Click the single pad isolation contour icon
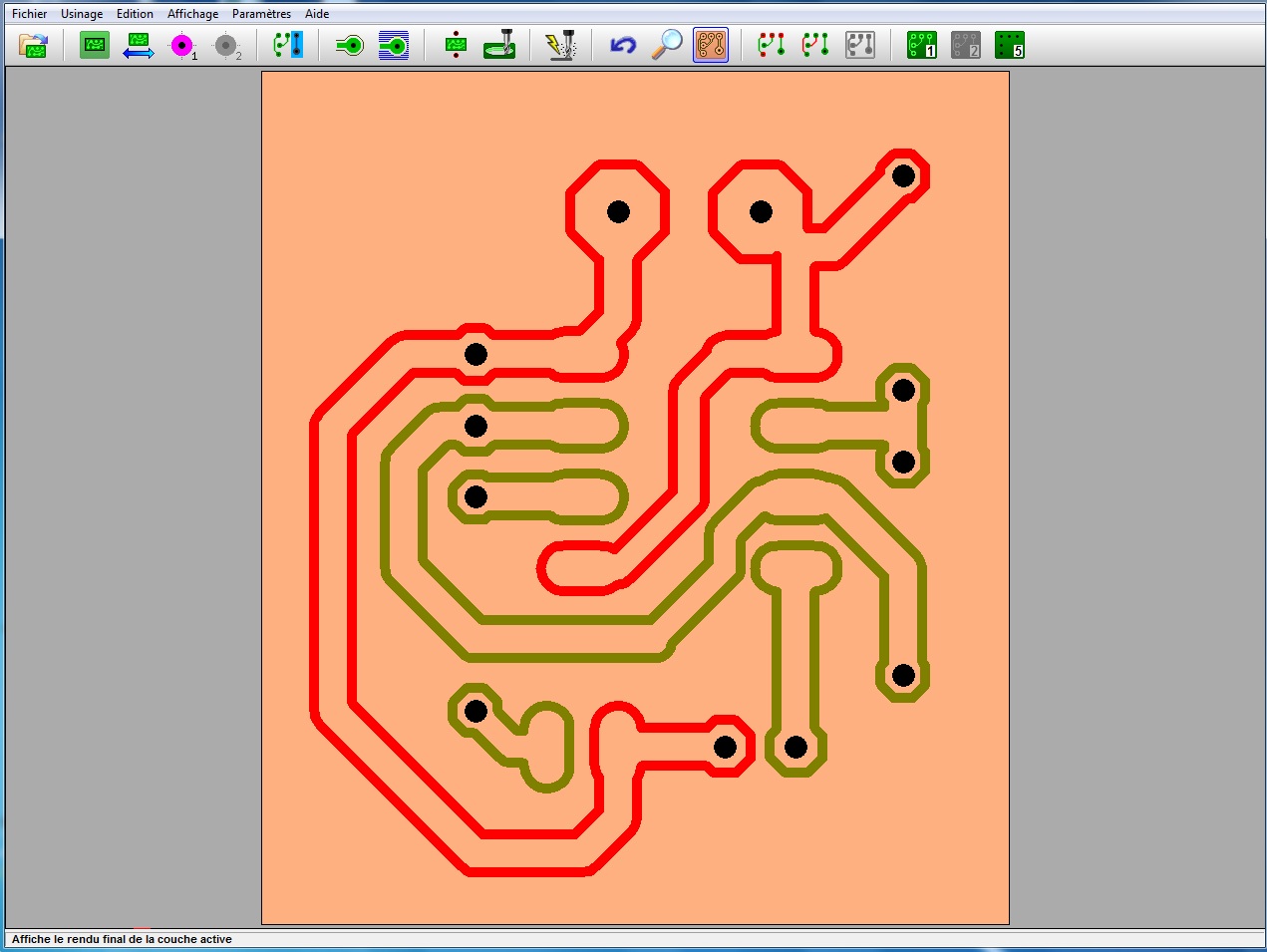The height and width of the screenshot is (952, 1267). coord(349,46)
